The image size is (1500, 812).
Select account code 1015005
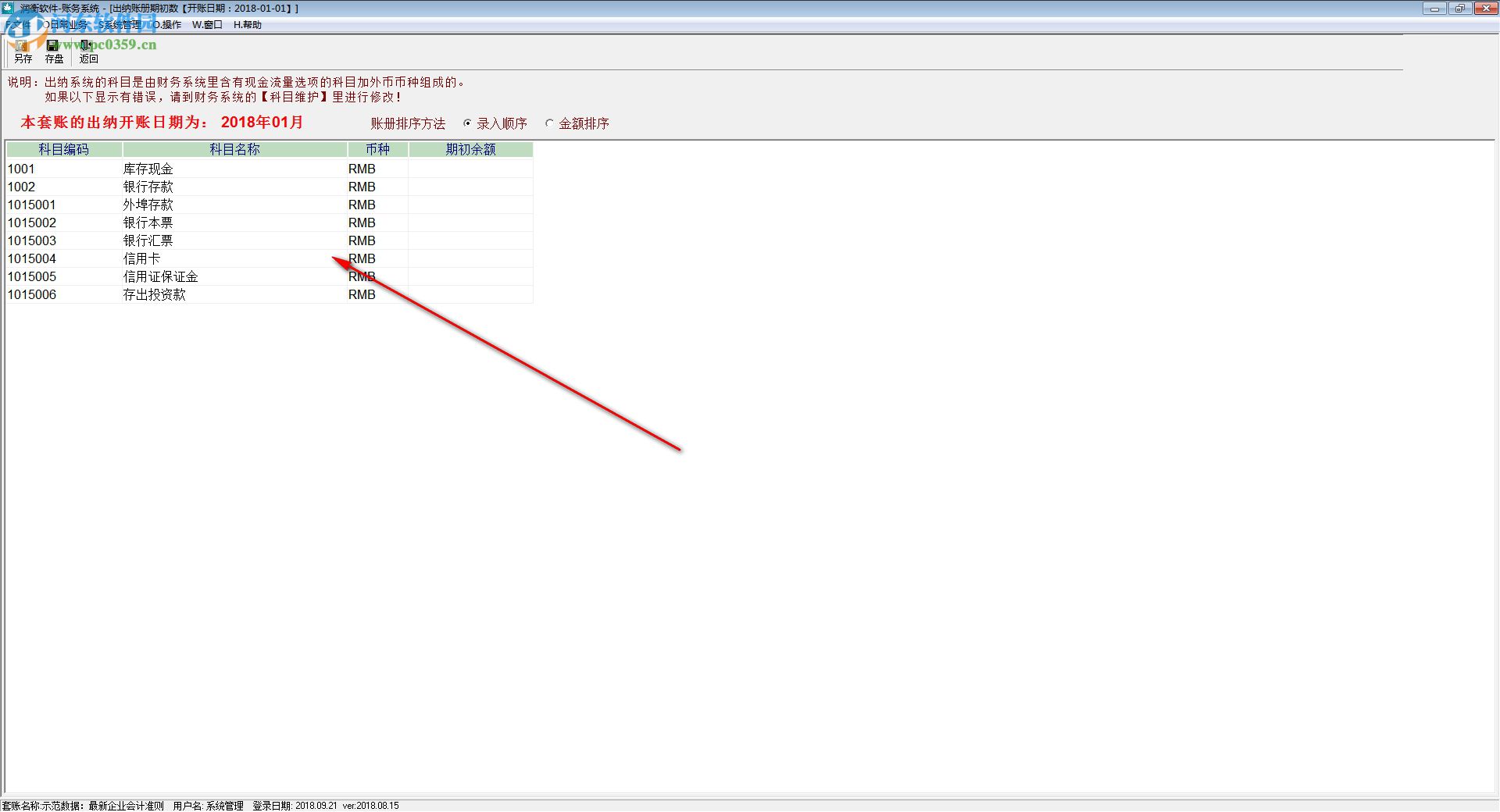point(32,276)
